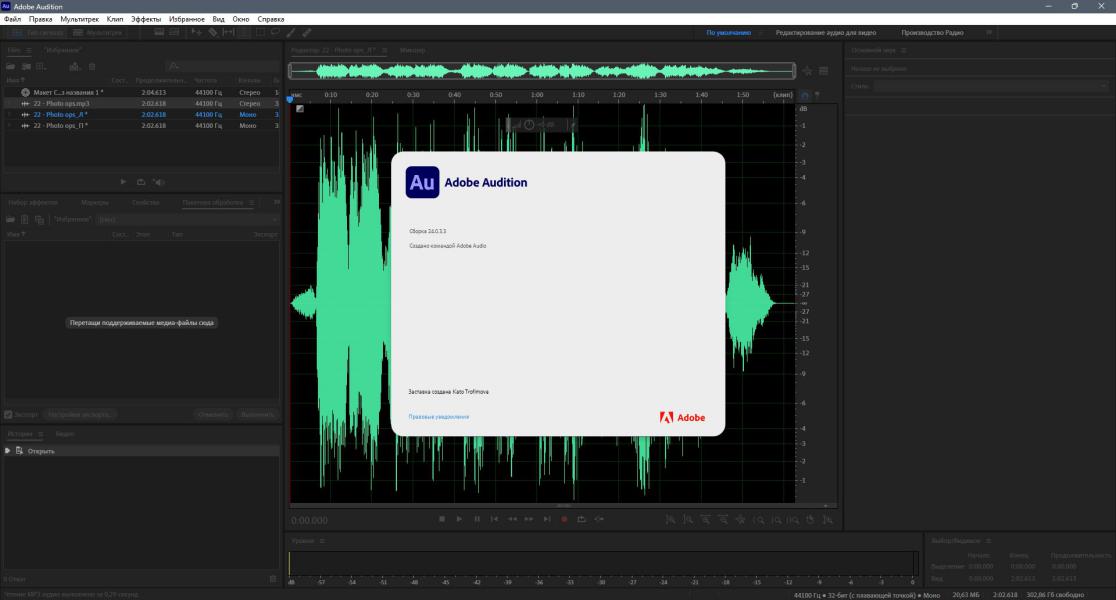1116x600 pixels.
Task: Select the Move tool in toolbar
Action: (196, 33)
